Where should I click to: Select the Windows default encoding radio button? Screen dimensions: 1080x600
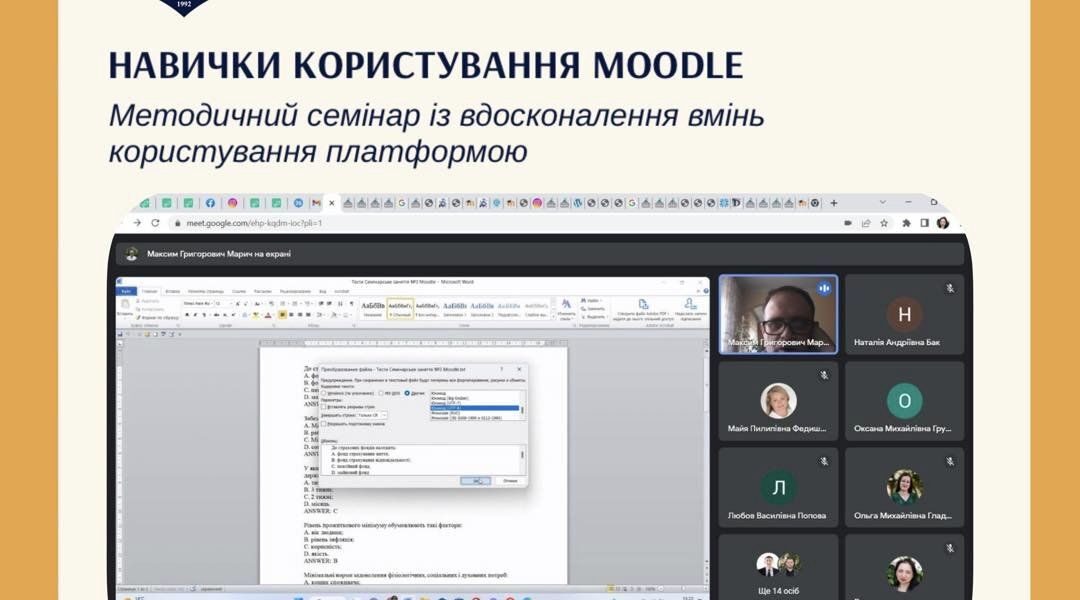324,393
